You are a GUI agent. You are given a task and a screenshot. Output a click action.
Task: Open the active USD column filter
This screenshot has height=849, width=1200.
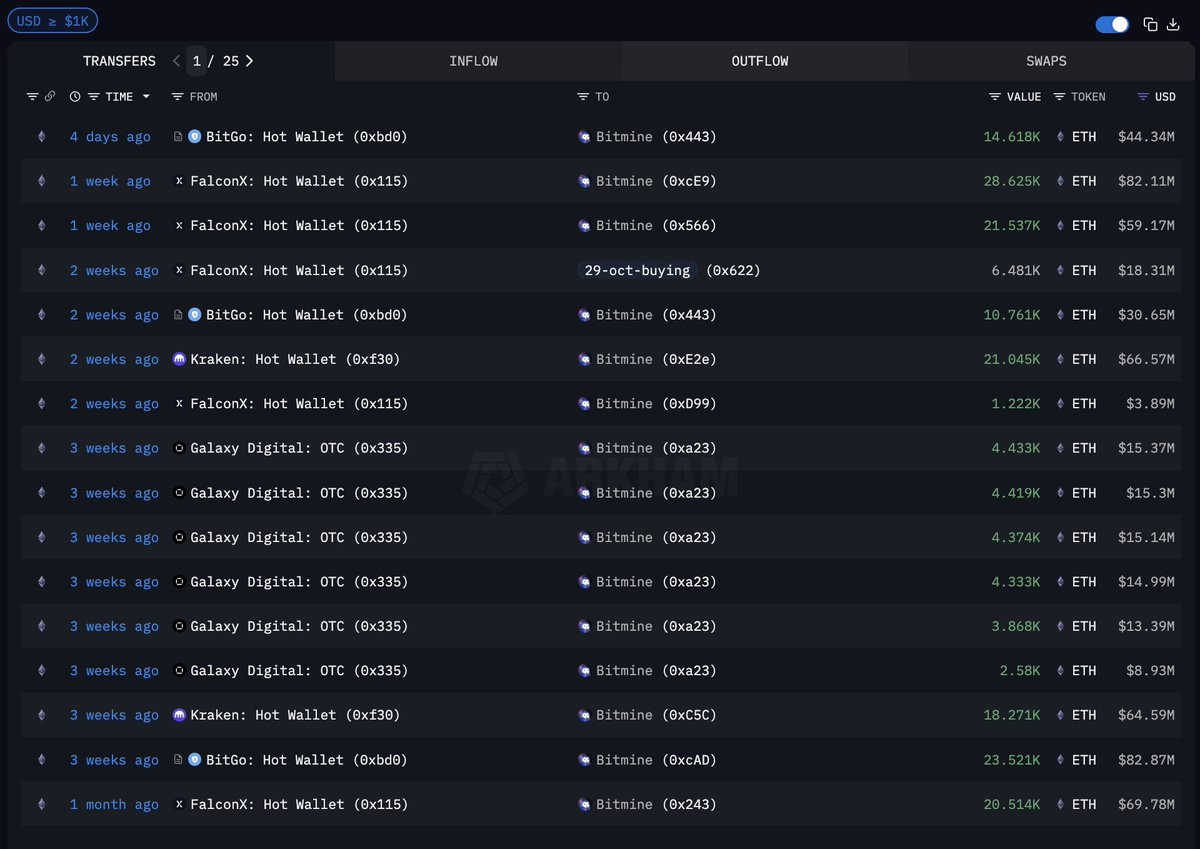[x=1143, y=97]
